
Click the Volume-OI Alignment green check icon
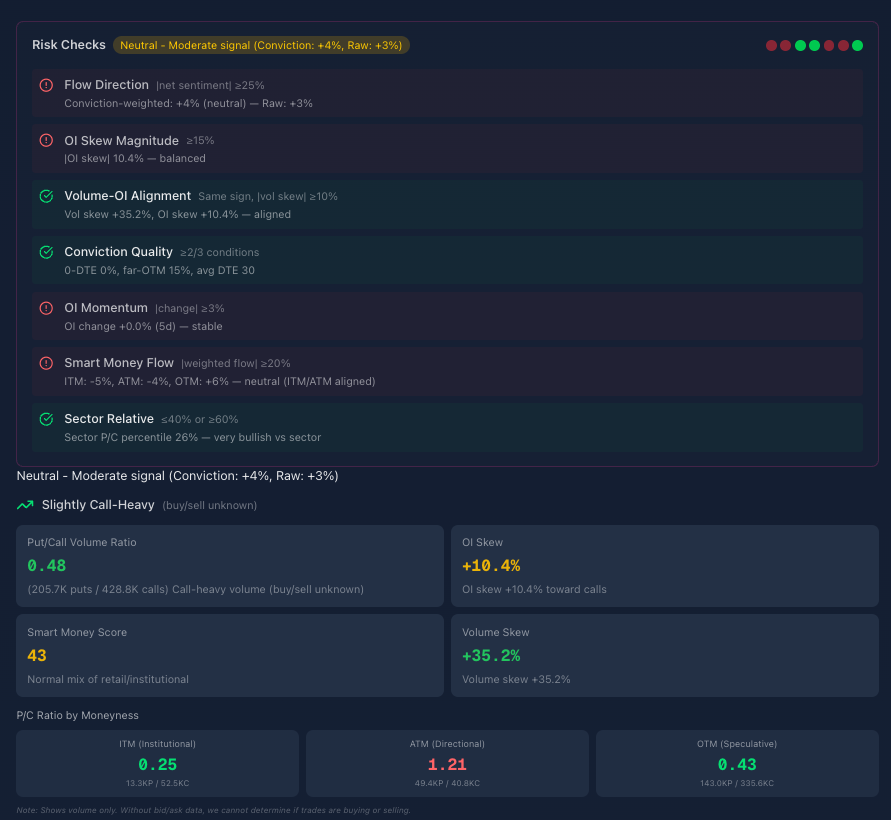click(x=46, y=196)
